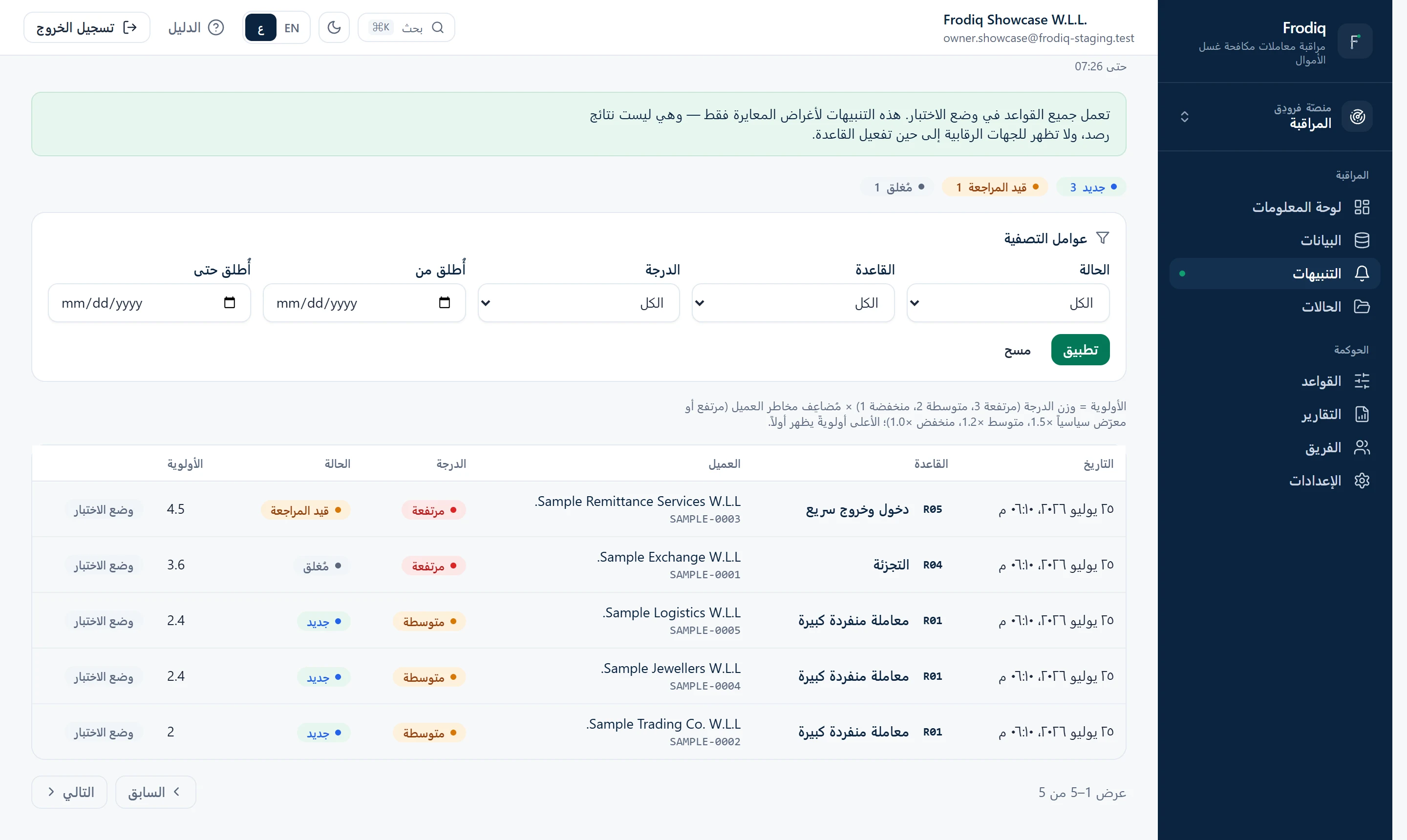1407x840 pixels.
Task: Switch language to Arabic ع
Action: pyautogui.click(x=261, y=28)
